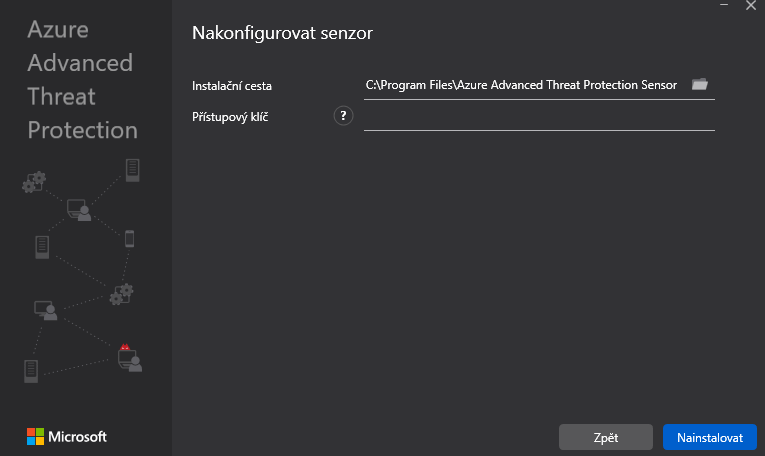
Task: Click the Instalační cesta label
Action: click(232, 86)
